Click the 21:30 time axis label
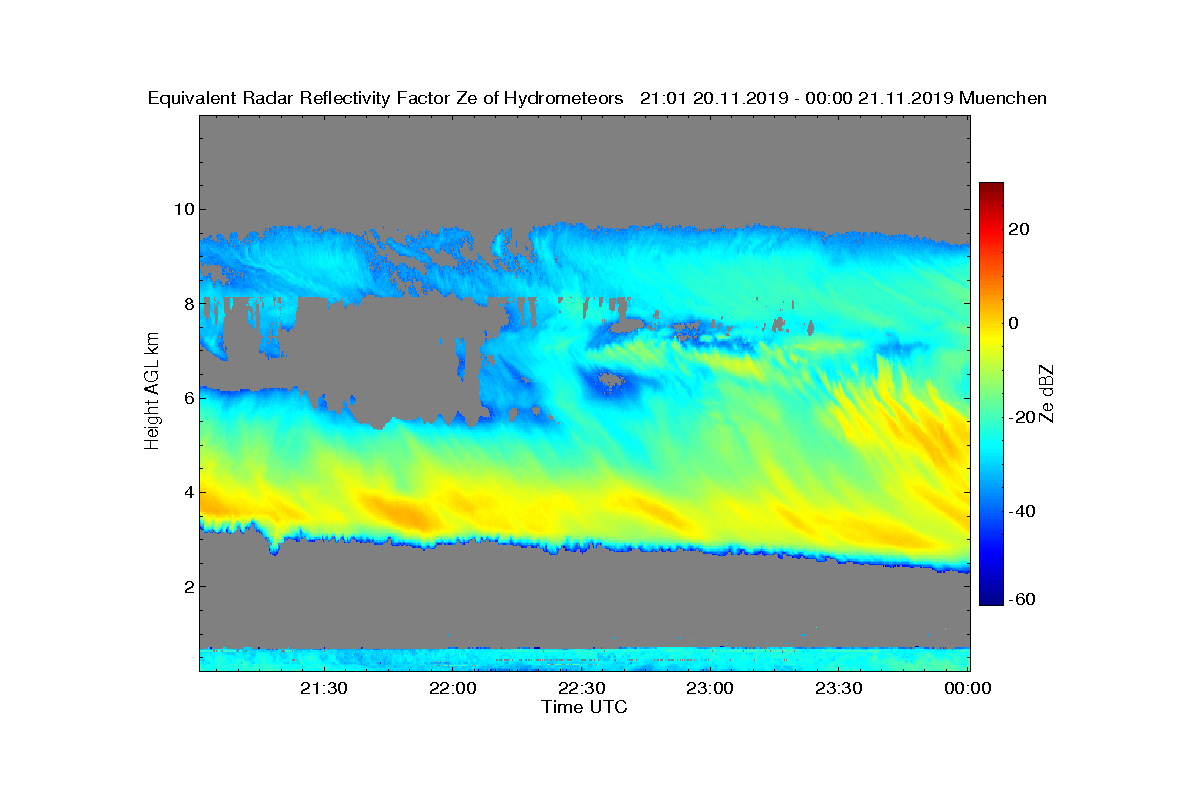The image size is (1200, 800). (324, 688)
